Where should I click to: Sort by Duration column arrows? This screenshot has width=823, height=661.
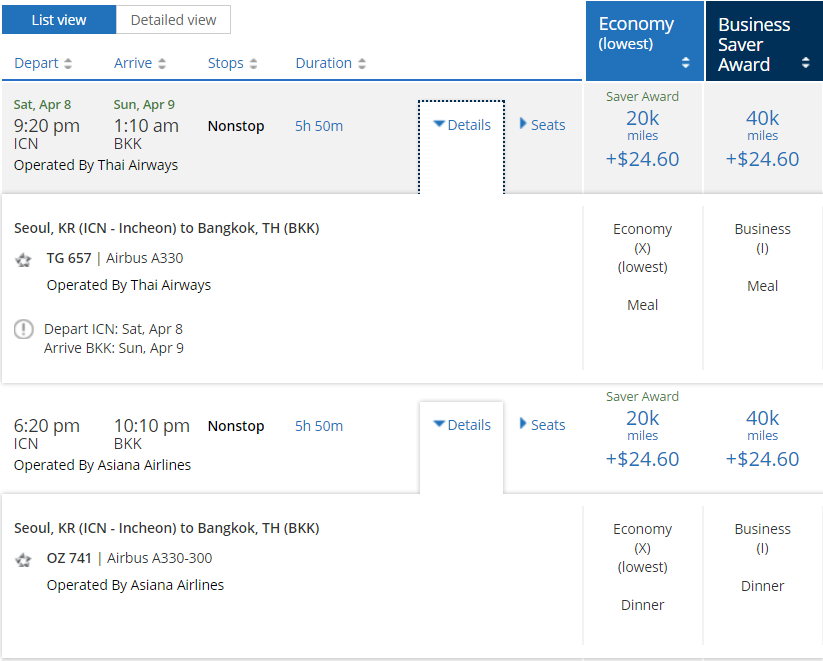[362, 64]
